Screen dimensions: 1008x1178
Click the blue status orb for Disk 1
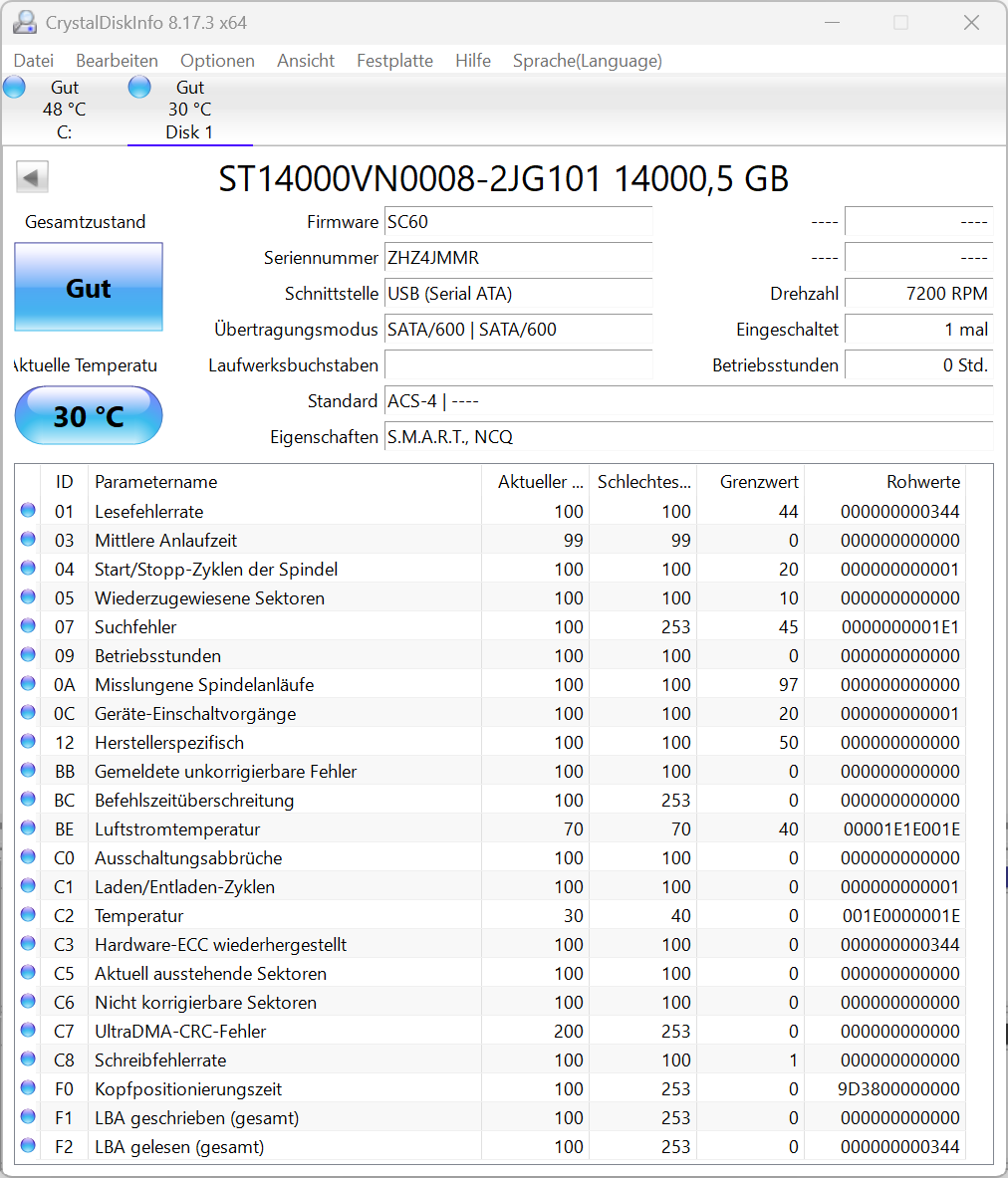click(139, 88)
